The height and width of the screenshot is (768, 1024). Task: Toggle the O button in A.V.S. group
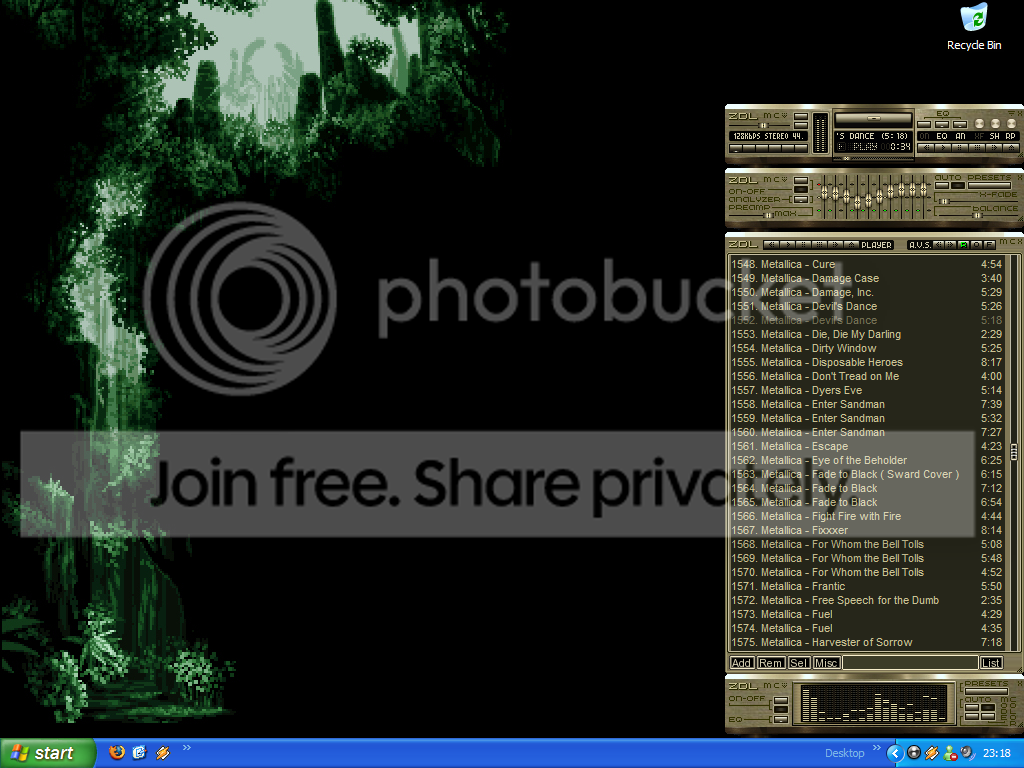976,245
